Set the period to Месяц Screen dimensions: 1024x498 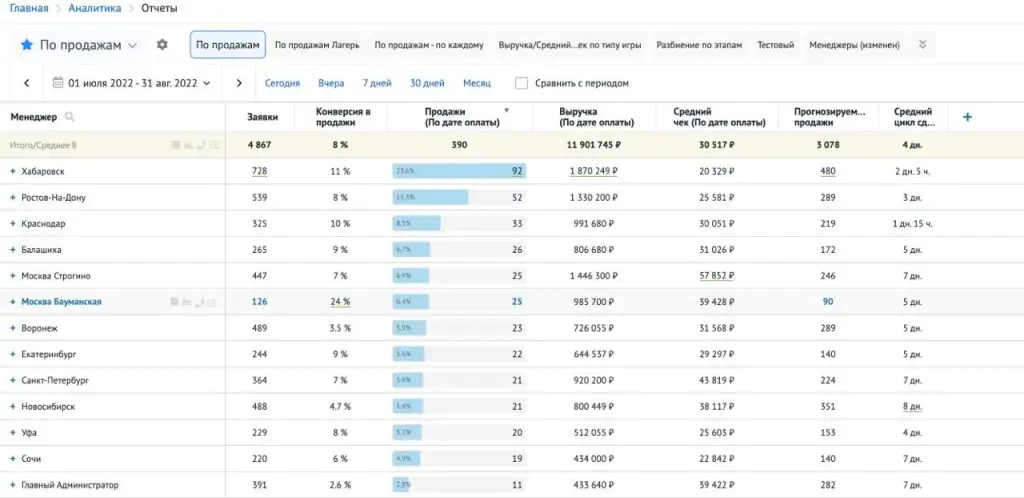point(477,83)
